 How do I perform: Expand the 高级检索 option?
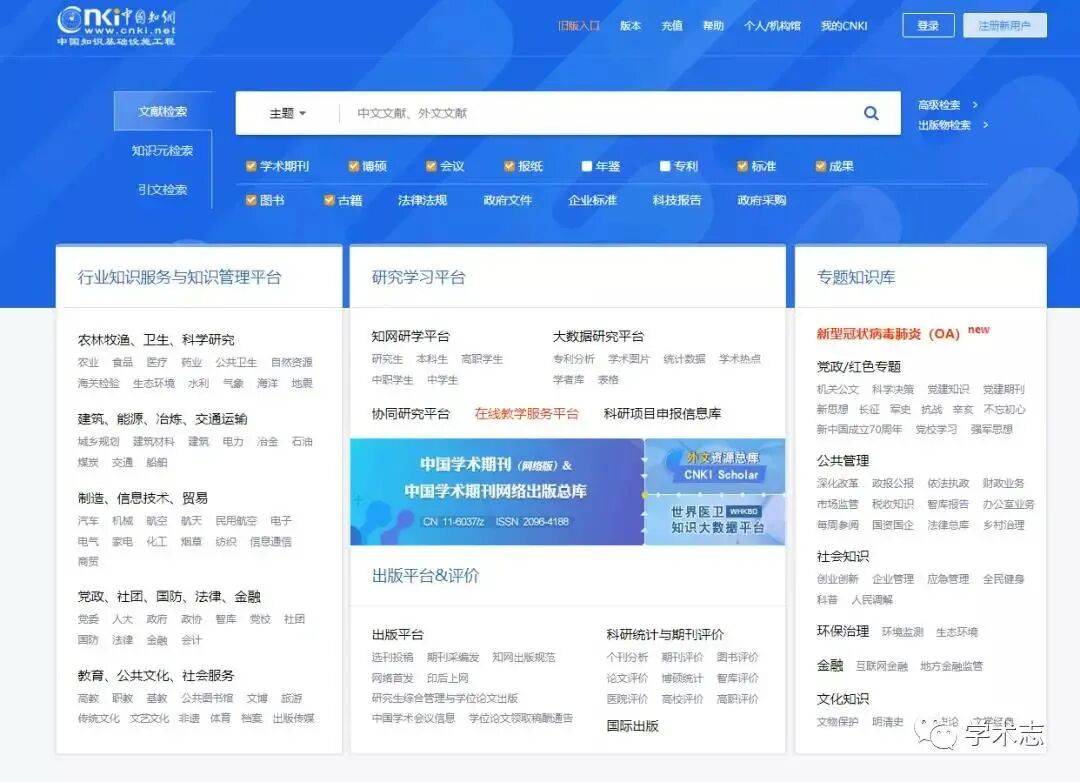pos(938,105)
